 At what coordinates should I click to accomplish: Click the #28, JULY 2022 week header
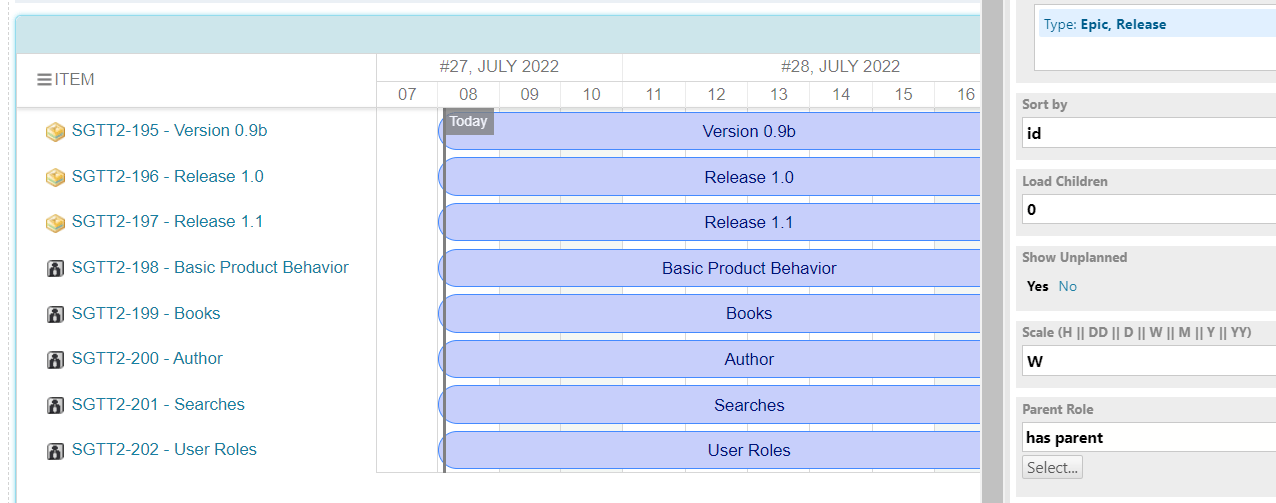[x=840, y=67]
